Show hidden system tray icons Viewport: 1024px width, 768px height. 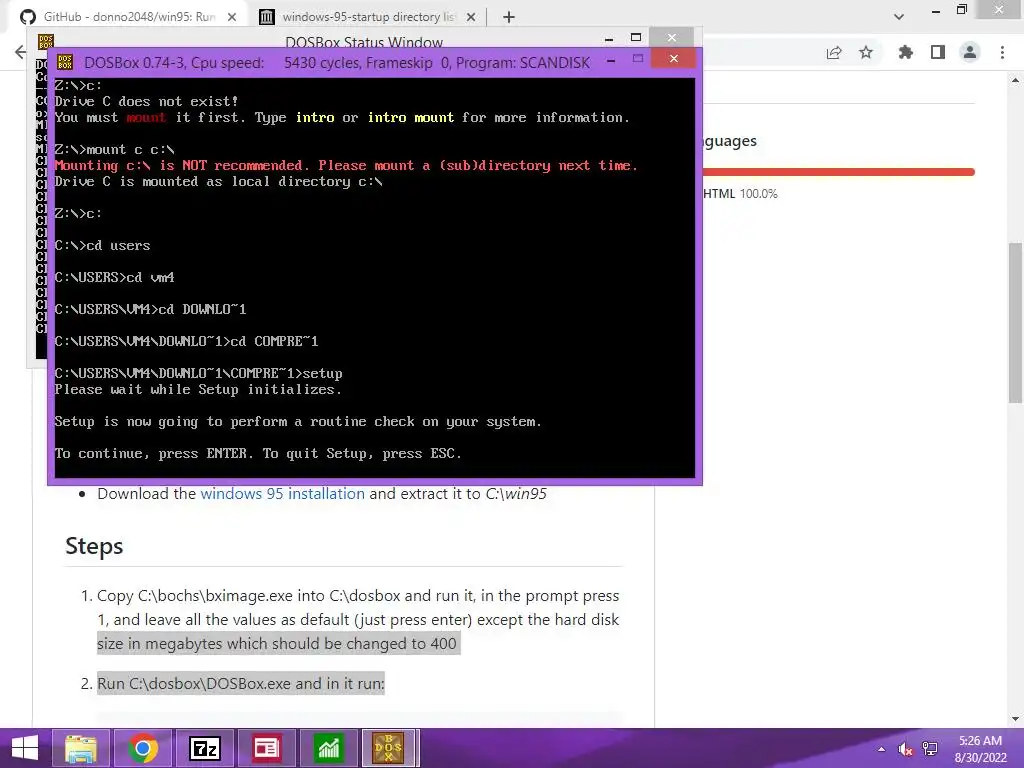882,749
